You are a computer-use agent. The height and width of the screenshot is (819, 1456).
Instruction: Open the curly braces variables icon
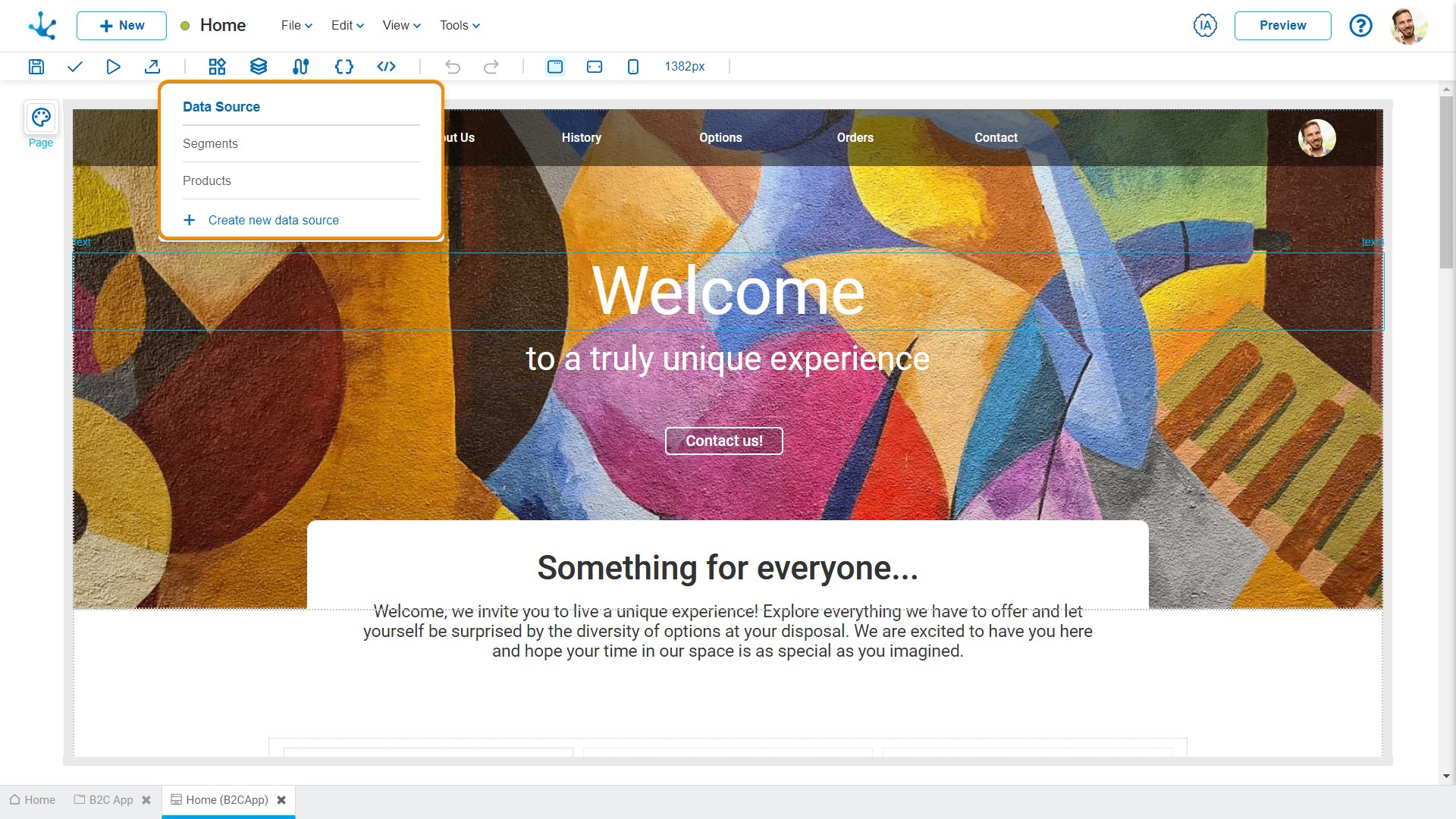tap(344, 67)
